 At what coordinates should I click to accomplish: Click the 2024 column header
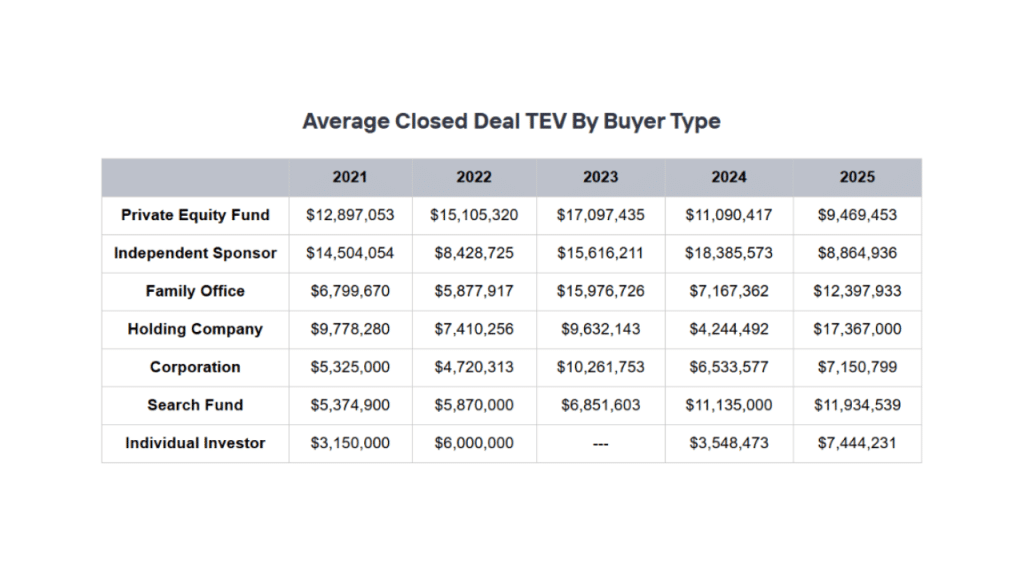coord(729,177)
